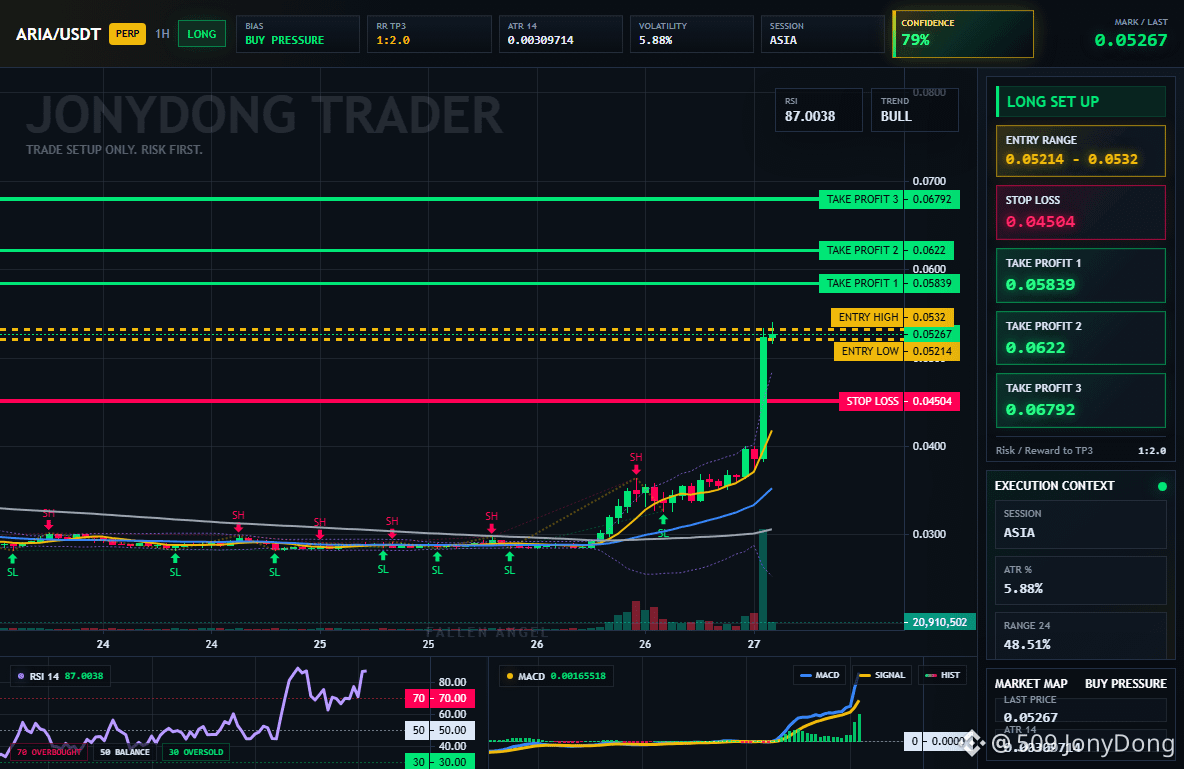Open the BIAS Buy Pressure card

(298, 34)
